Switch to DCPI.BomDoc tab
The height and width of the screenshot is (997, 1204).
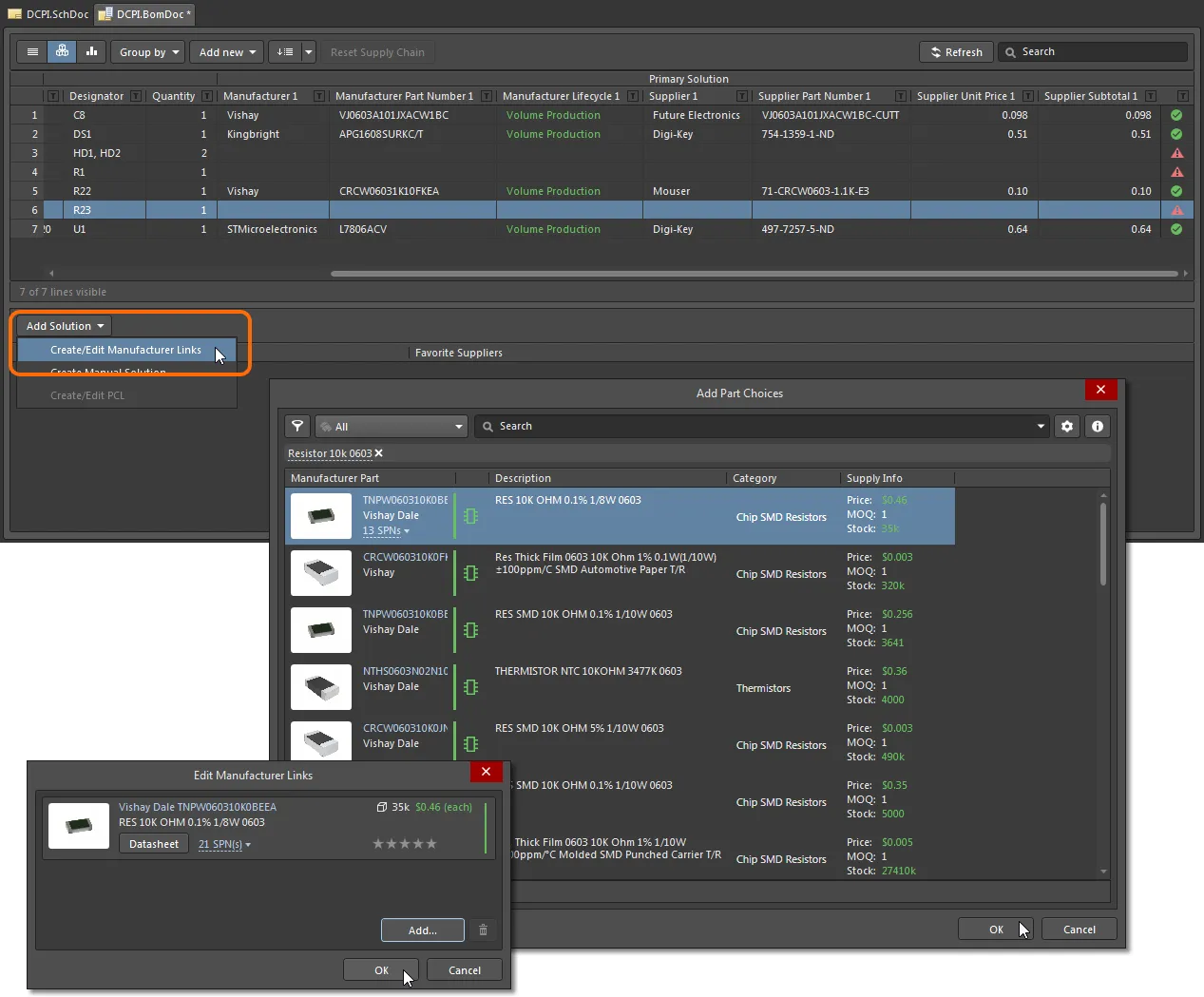point(145,14)
